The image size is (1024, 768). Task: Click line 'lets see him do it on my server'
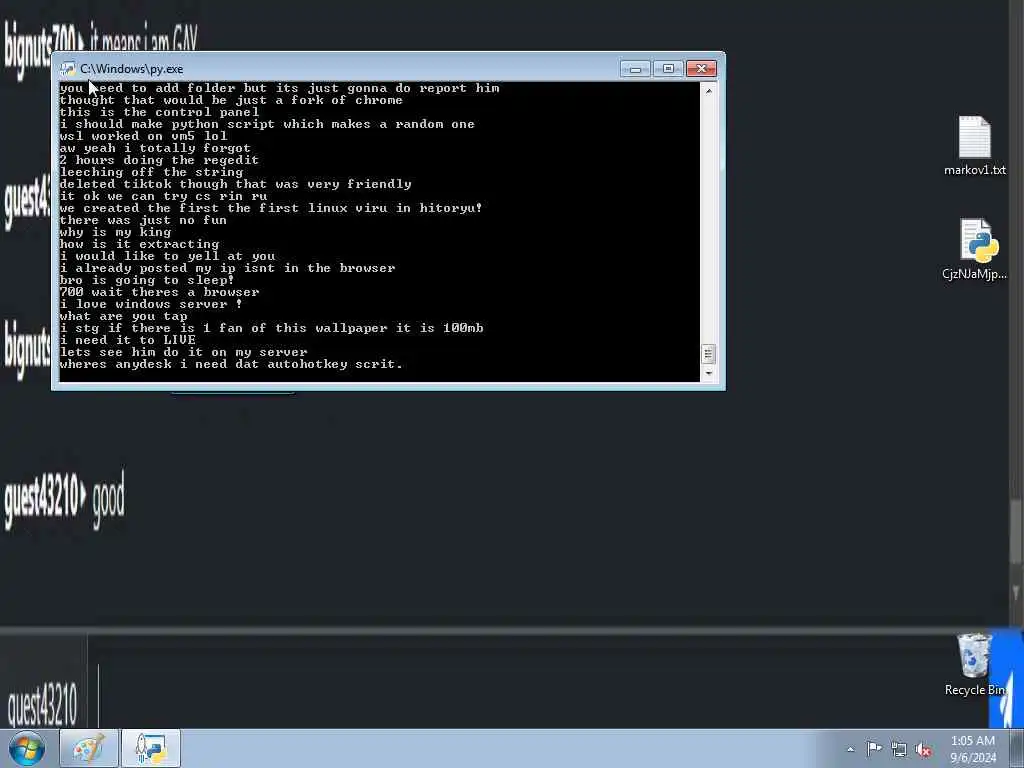(184, 352)
